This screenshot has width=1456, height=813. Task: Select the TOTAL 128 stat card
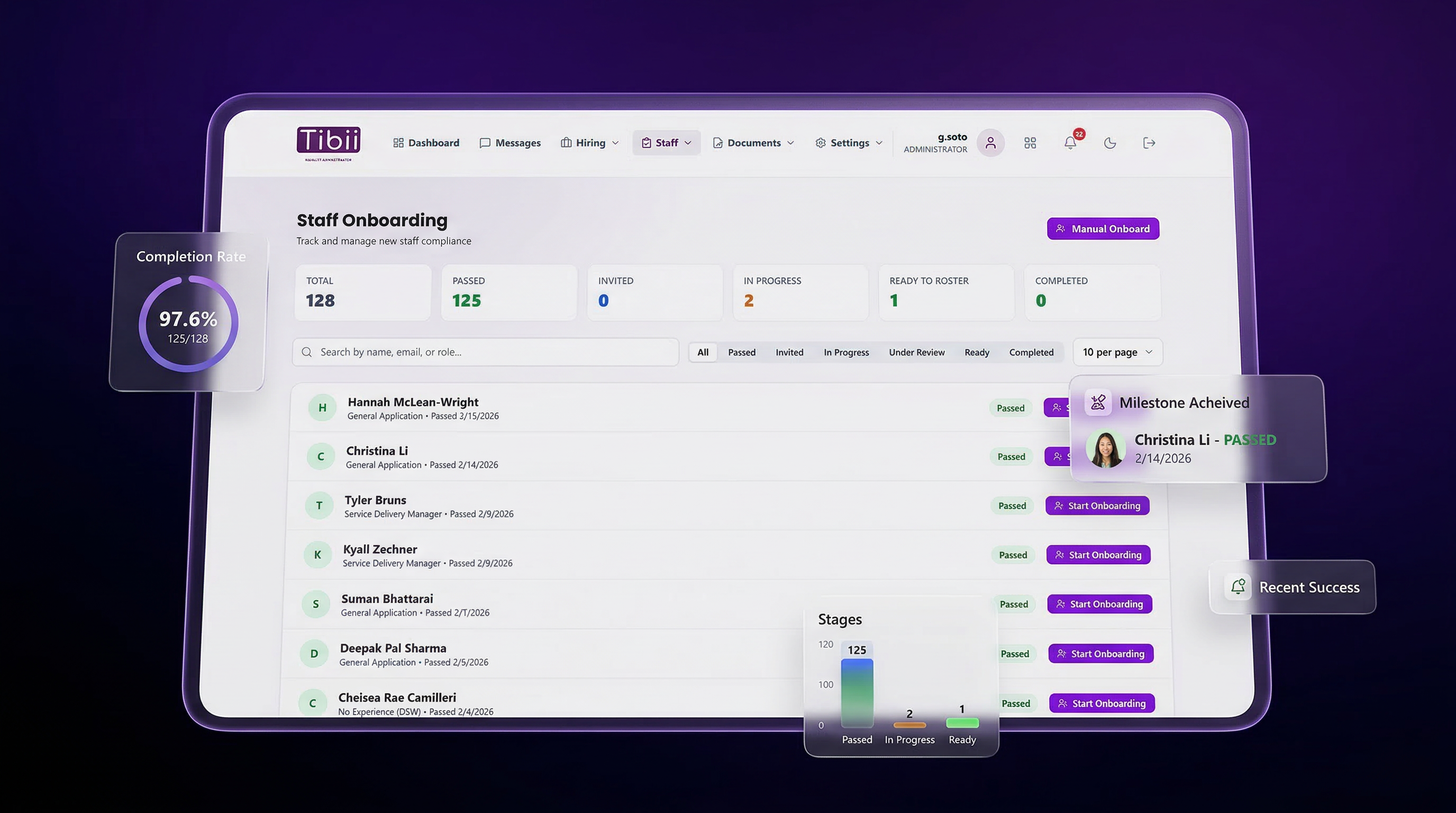[x=363, y=292]
